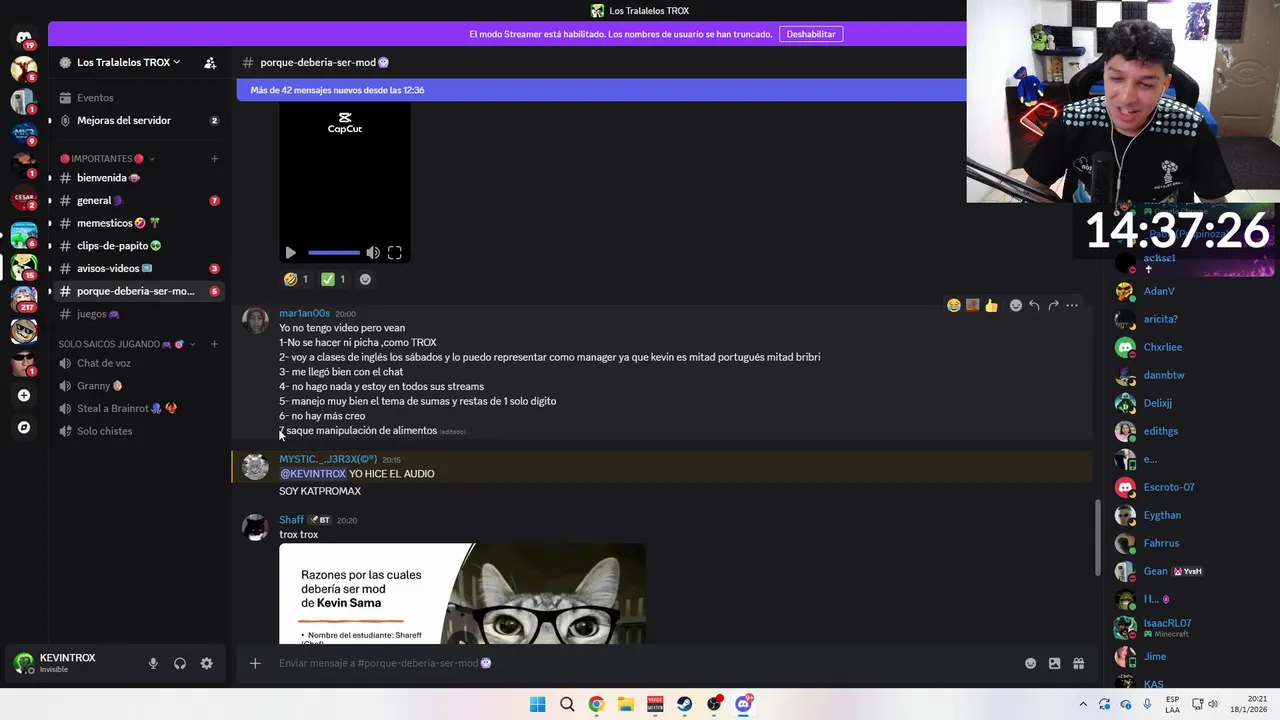Expand Los Tralalelos TROX server menu
This screenshot has width=1280, height=720.
click(x=128, y=62)
